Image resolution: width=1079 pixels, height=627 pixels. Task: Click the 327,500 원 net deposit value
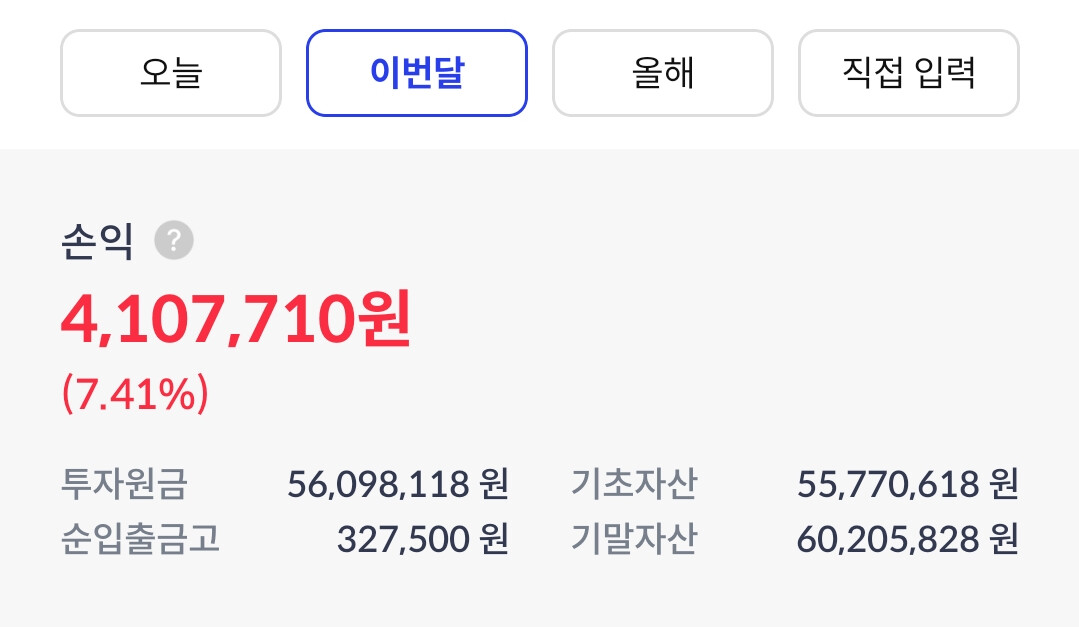[x=423, y=538]
